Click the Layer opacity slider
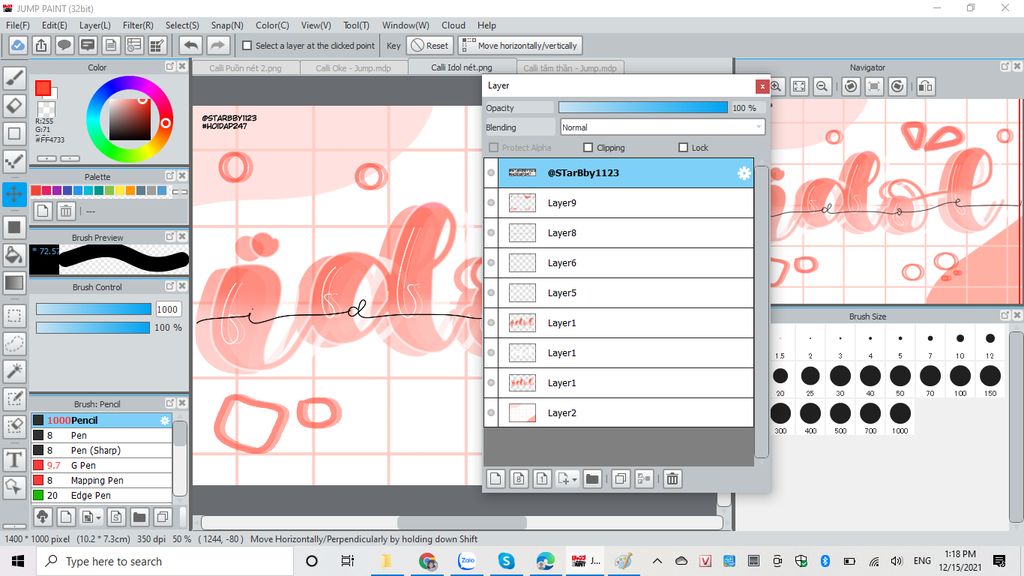Screen dimensions: 1024x576 (x=643, y=108)
